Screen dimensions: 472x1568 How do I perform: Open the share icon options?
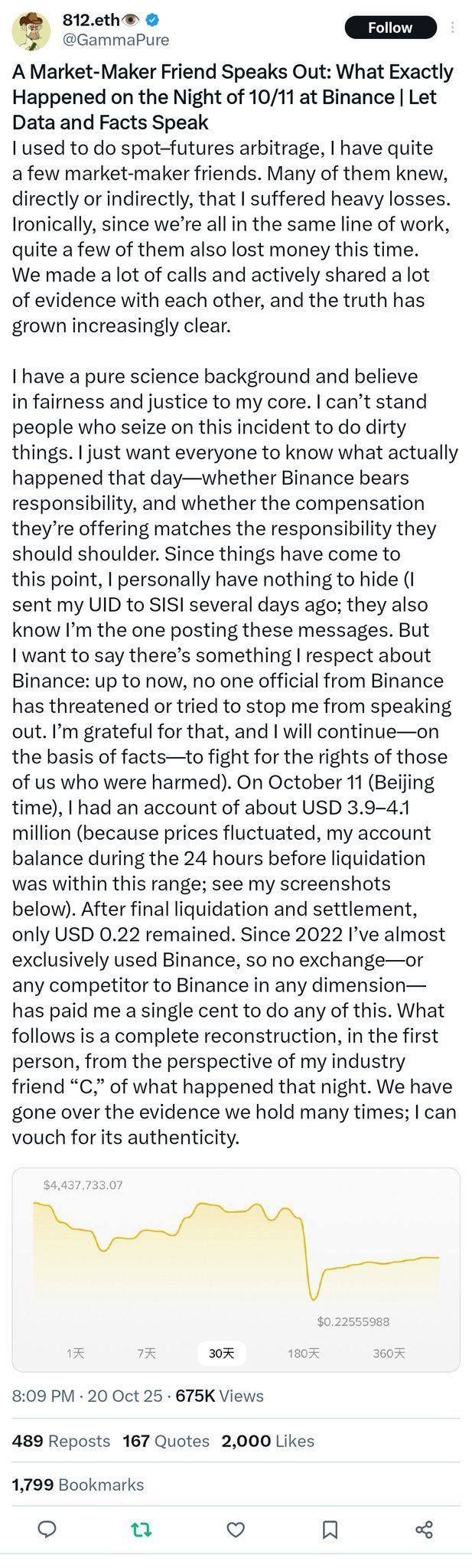(x=424, y=1530)
